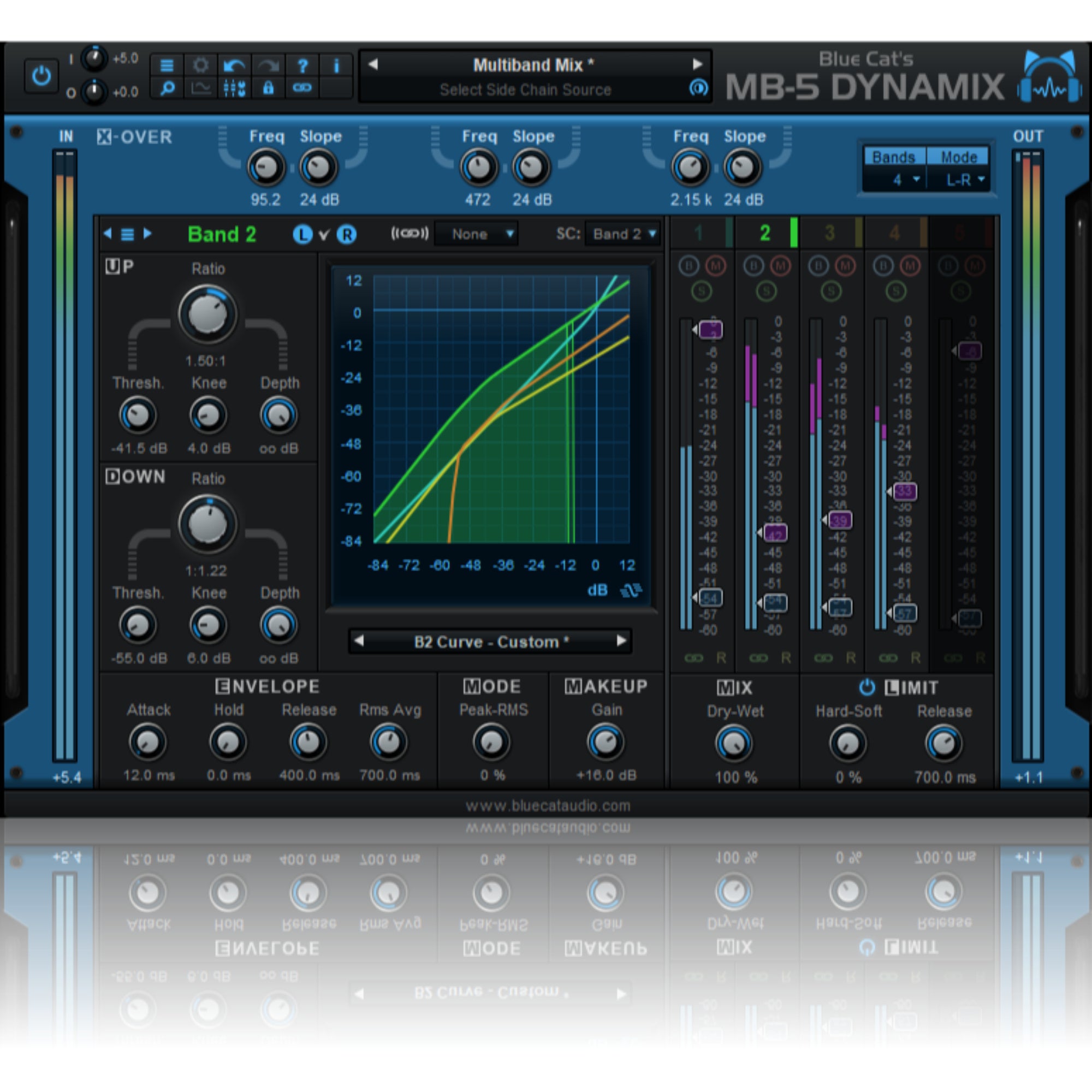
Task: Bypass band 3 with B button
Action: coord(818,265)
